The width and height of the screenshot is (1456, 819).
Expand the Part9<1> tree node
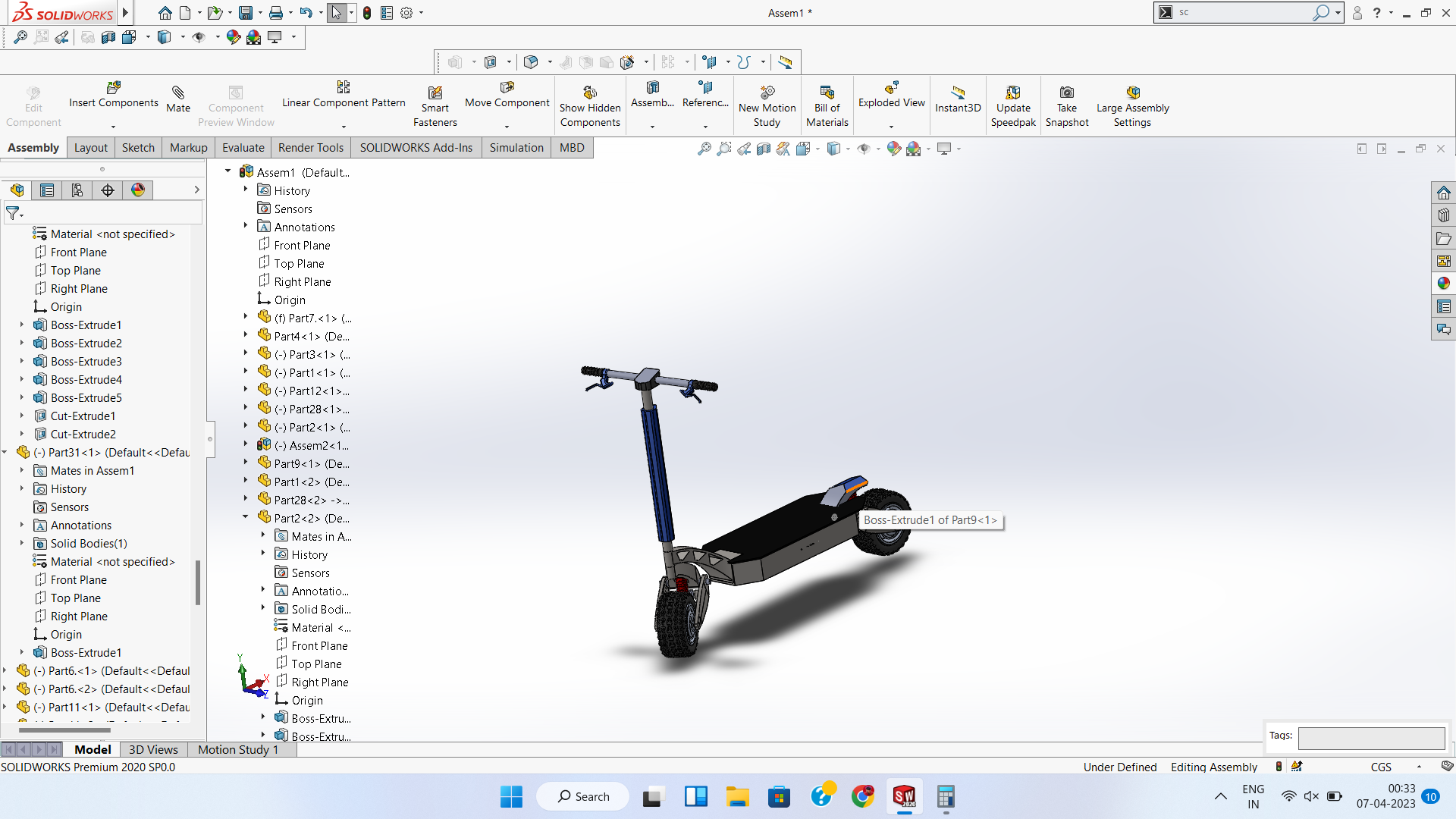pos(245,463)
